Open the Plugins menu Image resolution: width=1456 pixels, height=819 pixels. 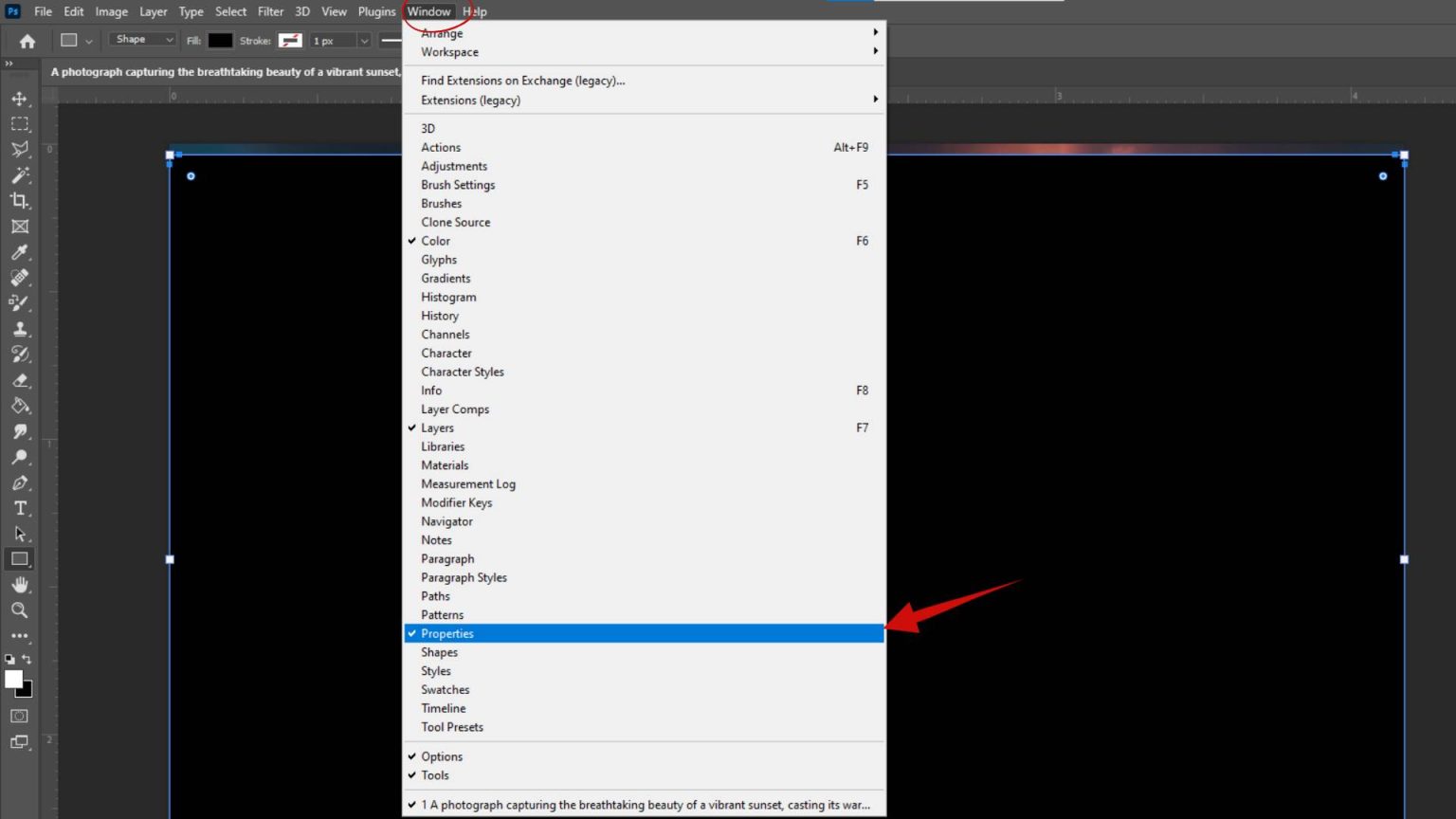pyautogui.click(x=376, y=11)
